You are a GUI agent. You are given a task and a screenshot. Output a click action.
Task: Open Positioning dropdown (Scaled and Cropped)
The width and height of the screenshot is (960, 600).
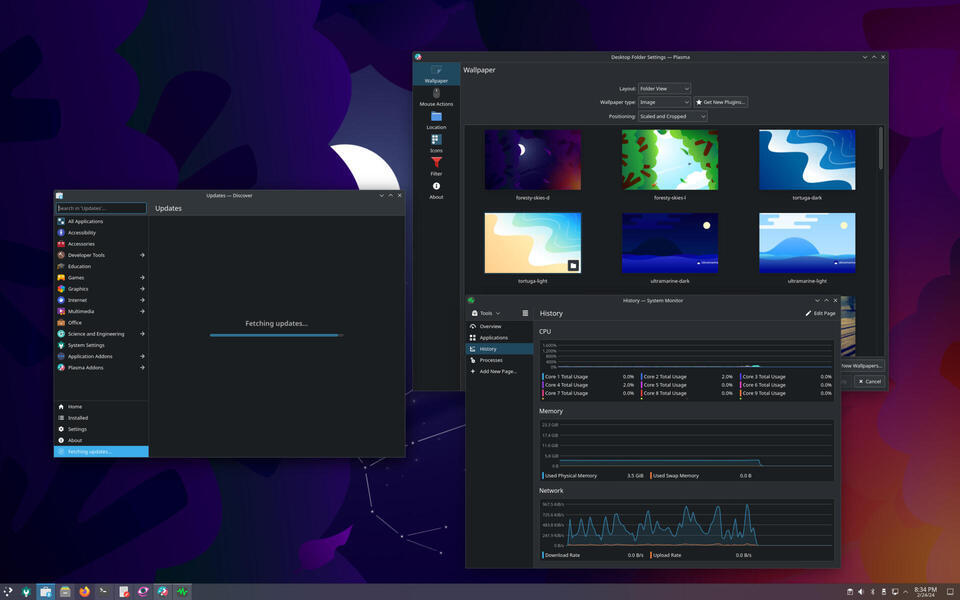[x=672, y=116]
